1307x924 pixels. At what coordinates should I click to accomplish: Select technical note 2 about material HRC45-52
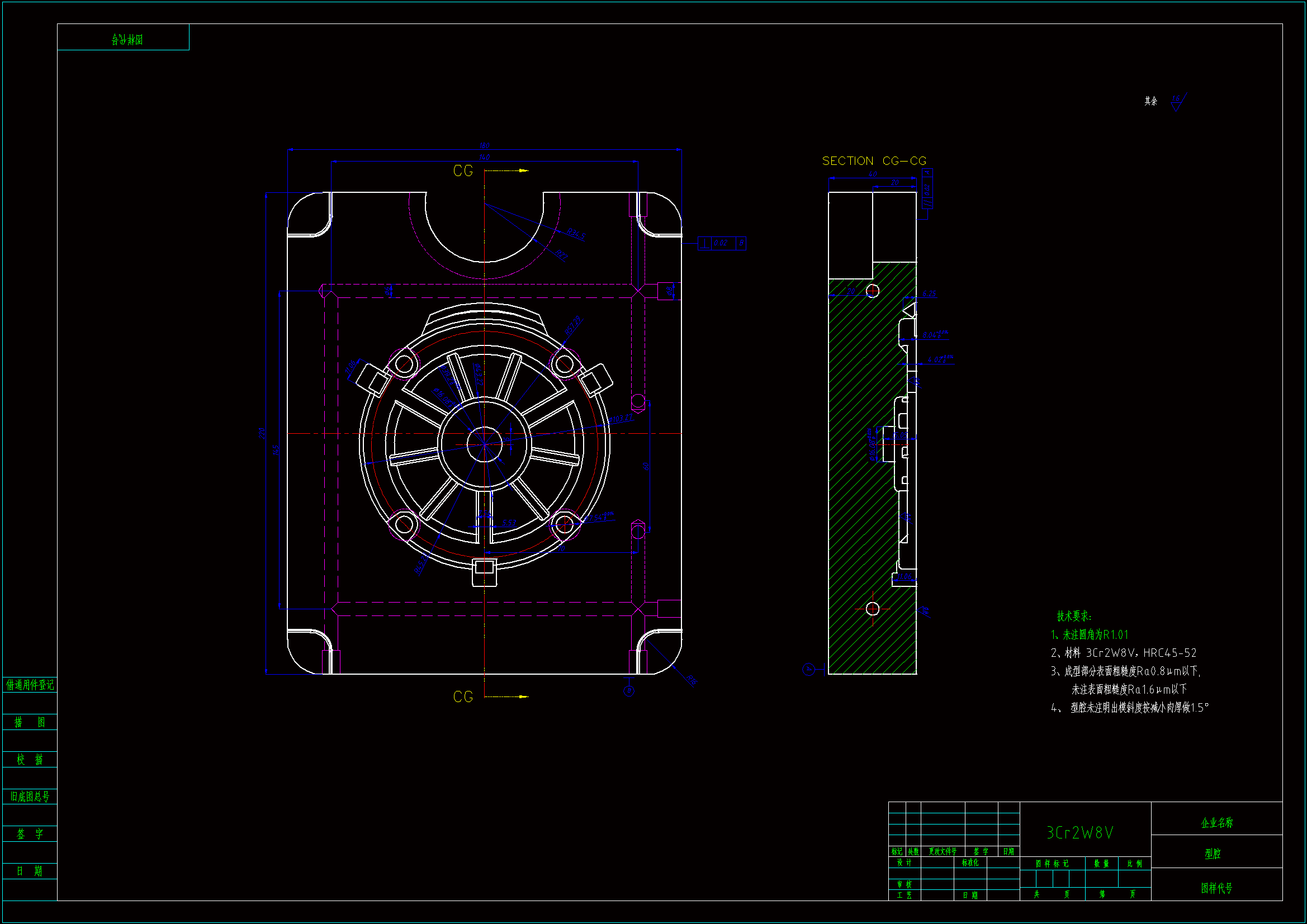click(x=1123, y=653)
